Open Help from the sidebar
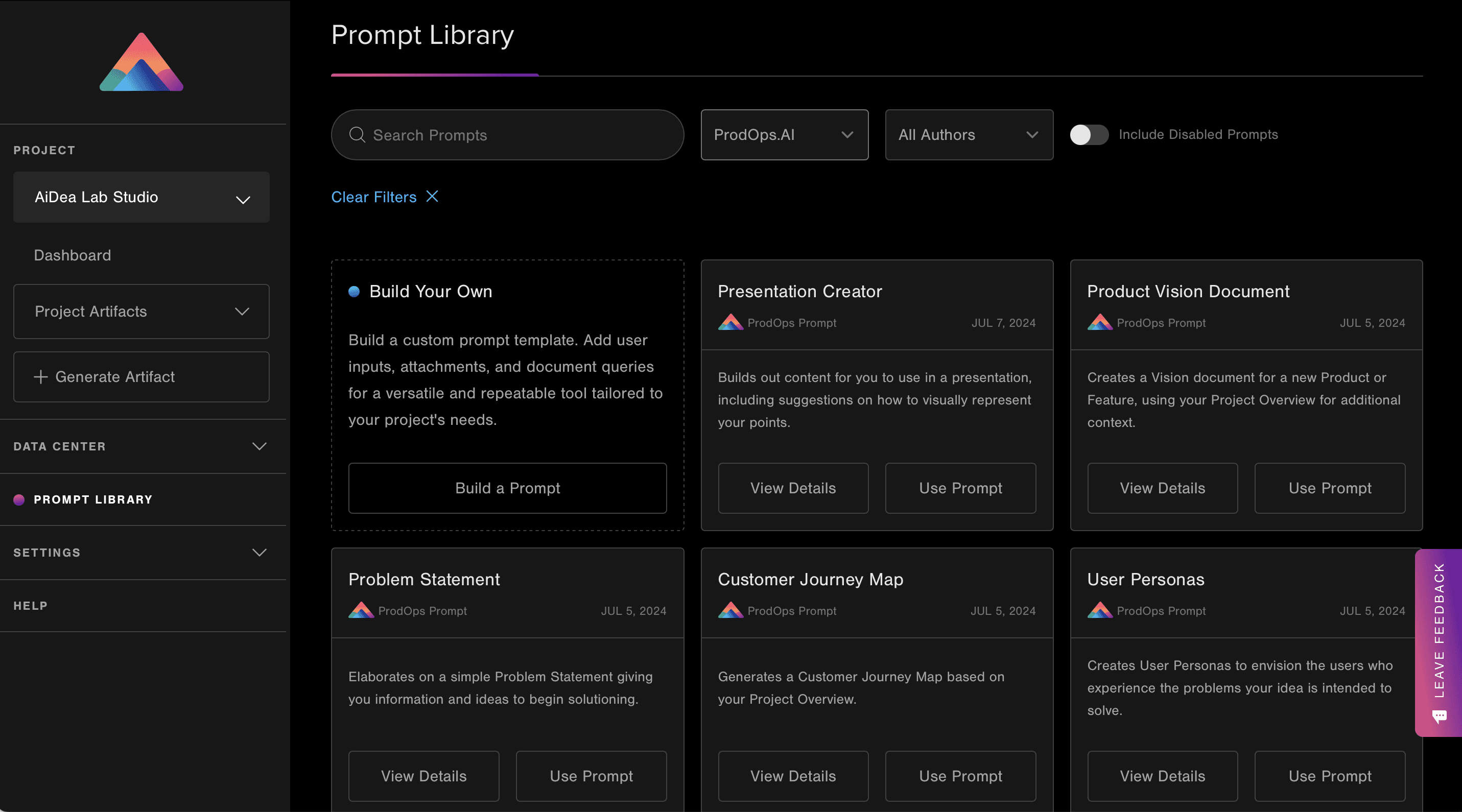This screenshot has height=812, width=1462. pyautogui.click(x=31, y=606)
